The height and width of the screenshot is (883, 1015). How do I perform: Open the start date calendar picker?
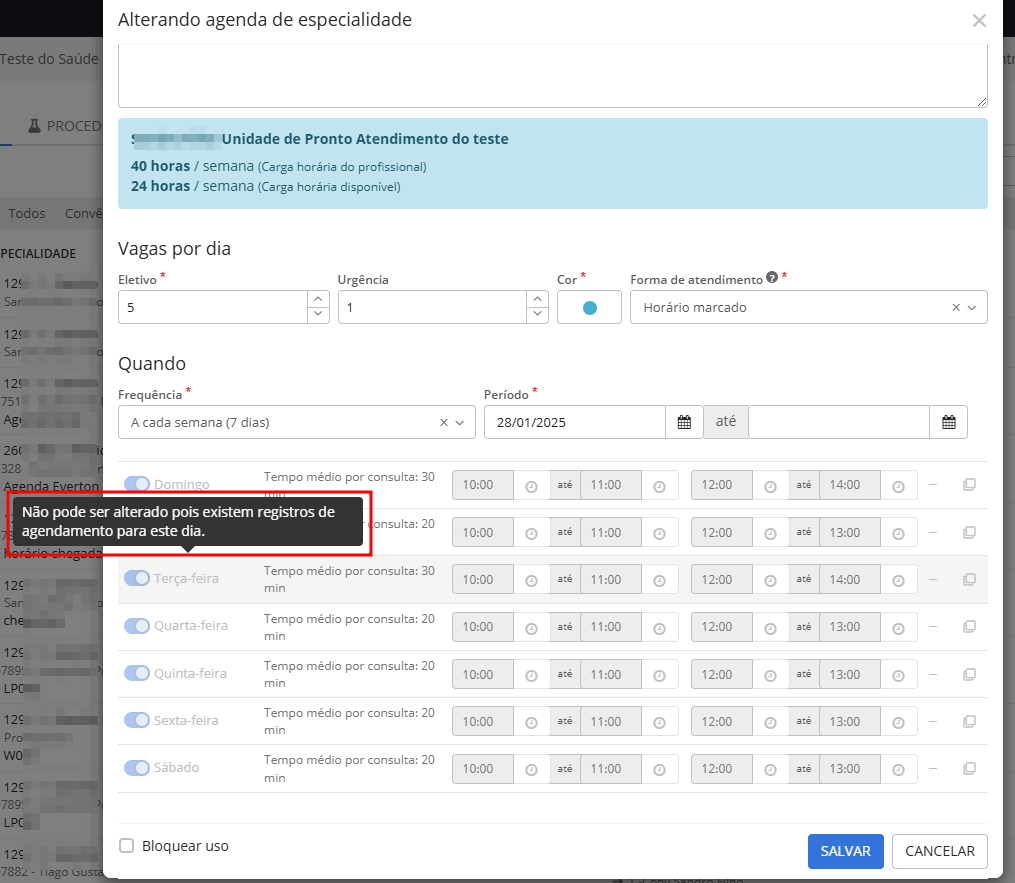684,422
